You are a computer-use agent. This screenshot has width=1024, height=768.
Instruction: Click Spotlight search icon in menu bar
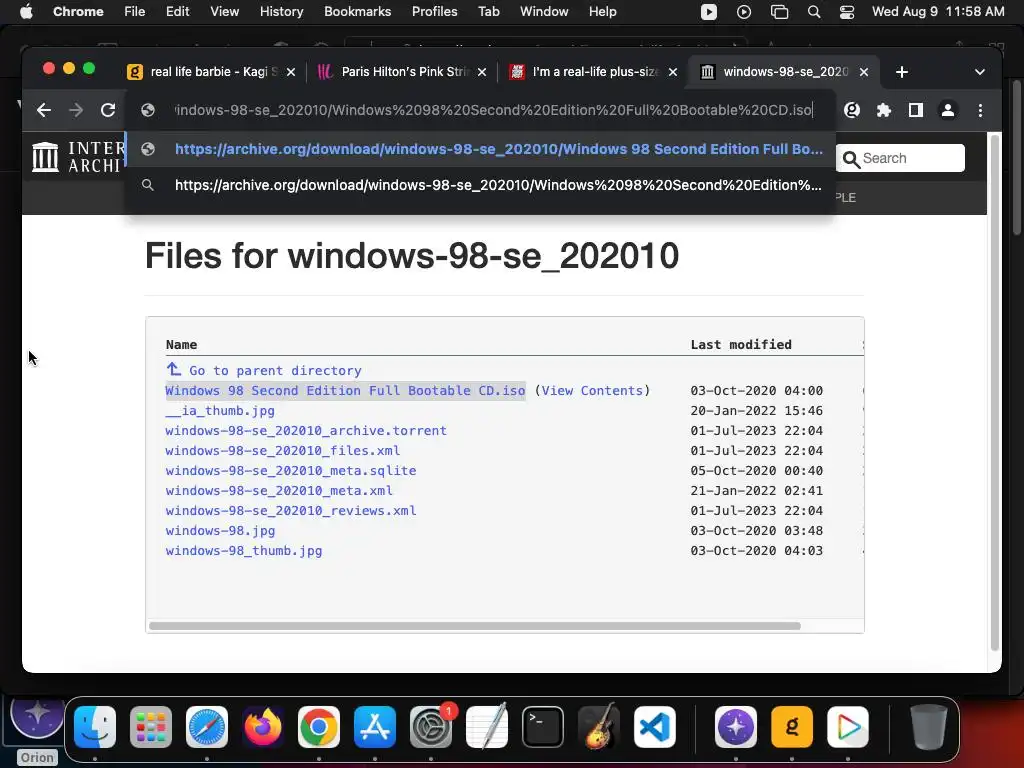pyautogui.click(x=814, y=12)
